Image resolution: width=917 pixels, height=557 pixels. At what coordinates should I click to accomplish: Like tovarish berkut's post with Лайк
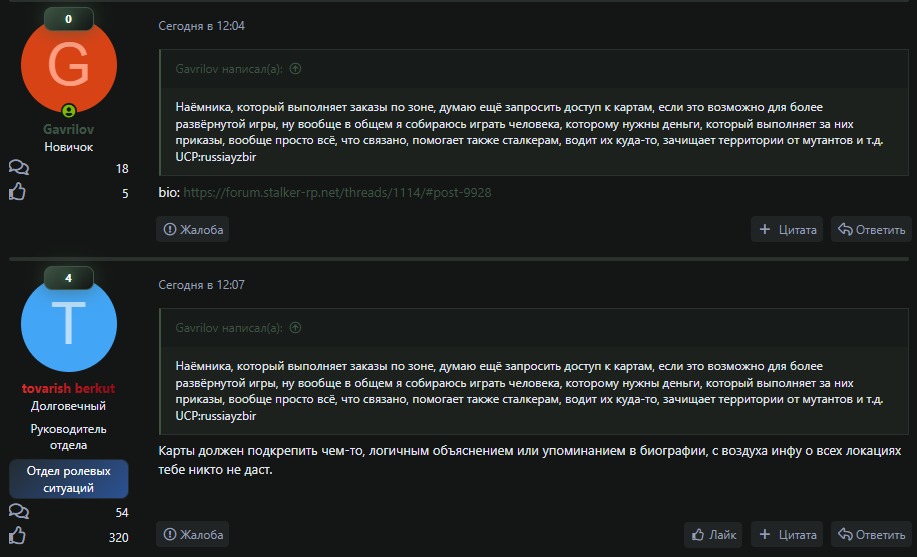(x=713, y=534)
